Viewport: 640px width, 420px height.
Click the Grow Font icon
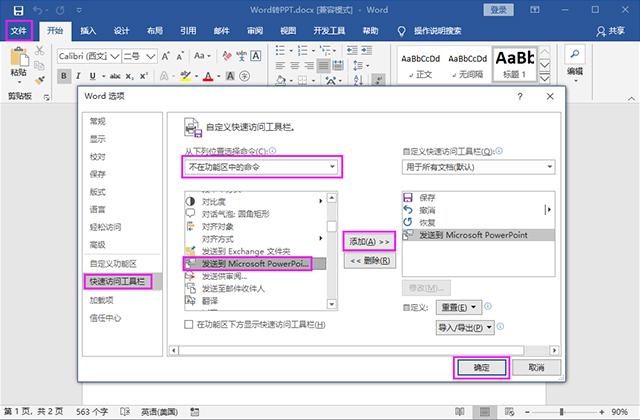[x=165, y=56]
